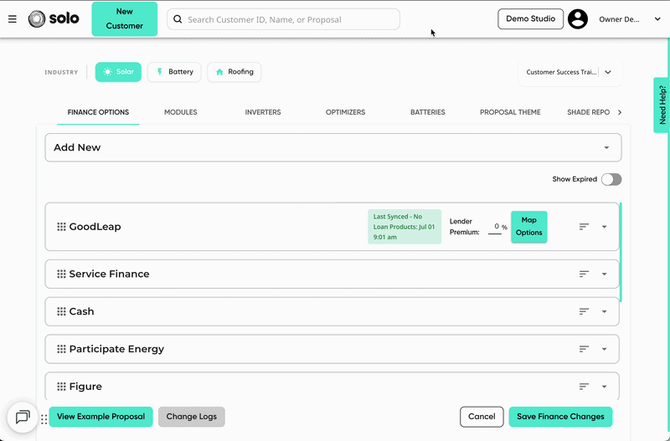This screenshot has height=441, width=670.
Task: Grab the GoodLeap drag handle
Action: point(61,226)
